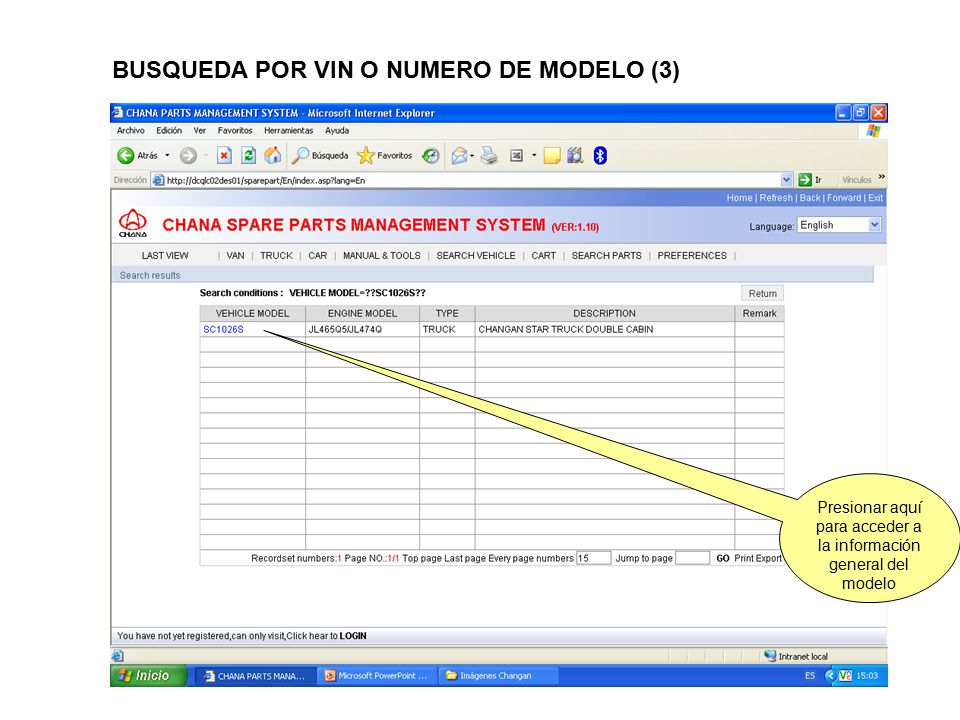Click the Bluetooth toolbar icon
The width and height of the screenshot is (960, 720).
click(600, 156)
